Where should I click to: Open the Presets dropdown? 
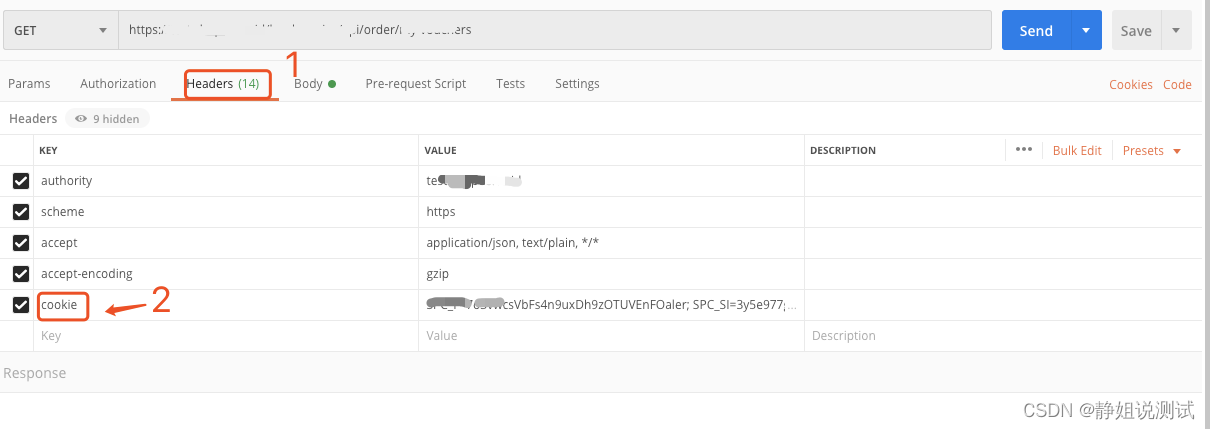[x=1152, y=151]
